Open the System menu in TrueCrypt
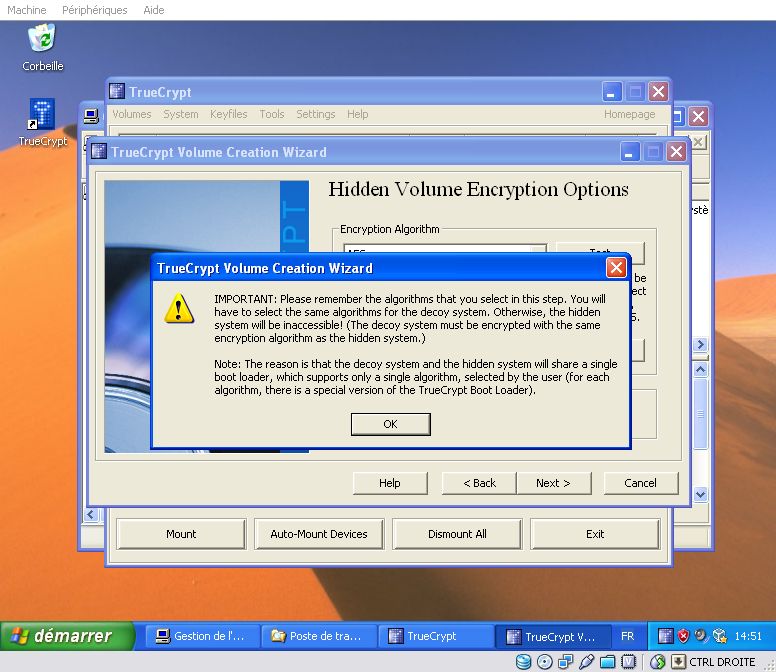776x672 pixels. (x=181, y=114)
